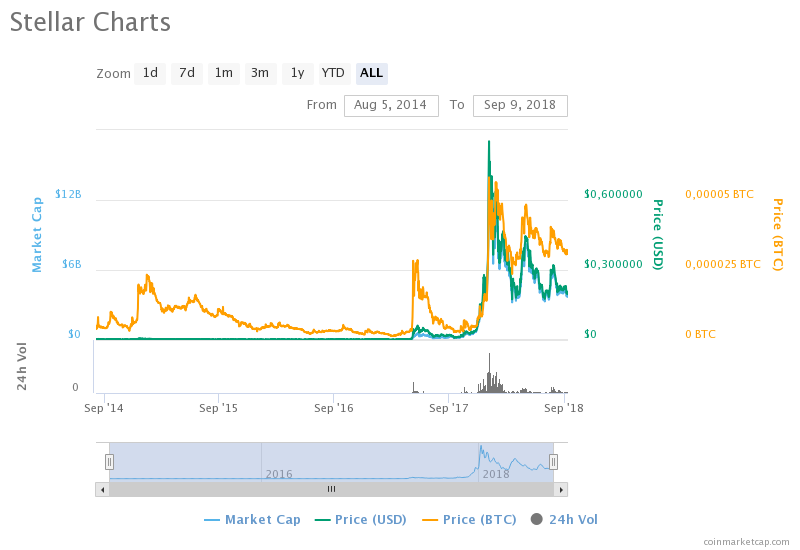Select the YTD zoom range
Viewport: 800px width, 550px height.
(333, 73)
